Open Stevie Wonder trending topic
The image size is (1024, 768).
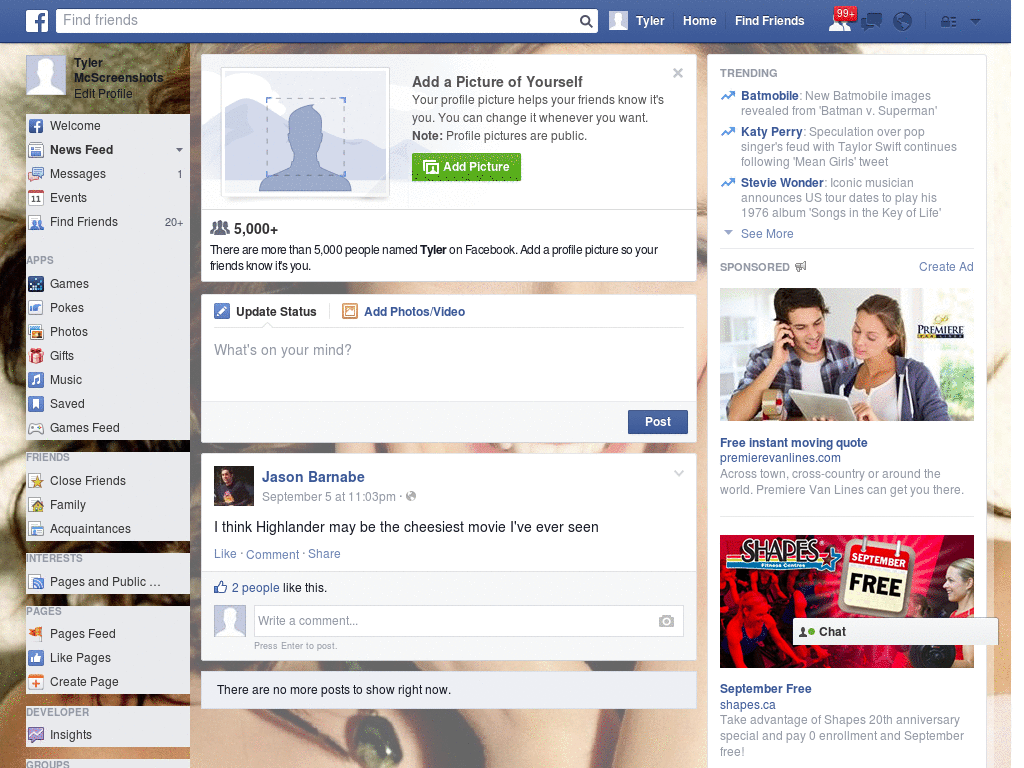[782, 182]
